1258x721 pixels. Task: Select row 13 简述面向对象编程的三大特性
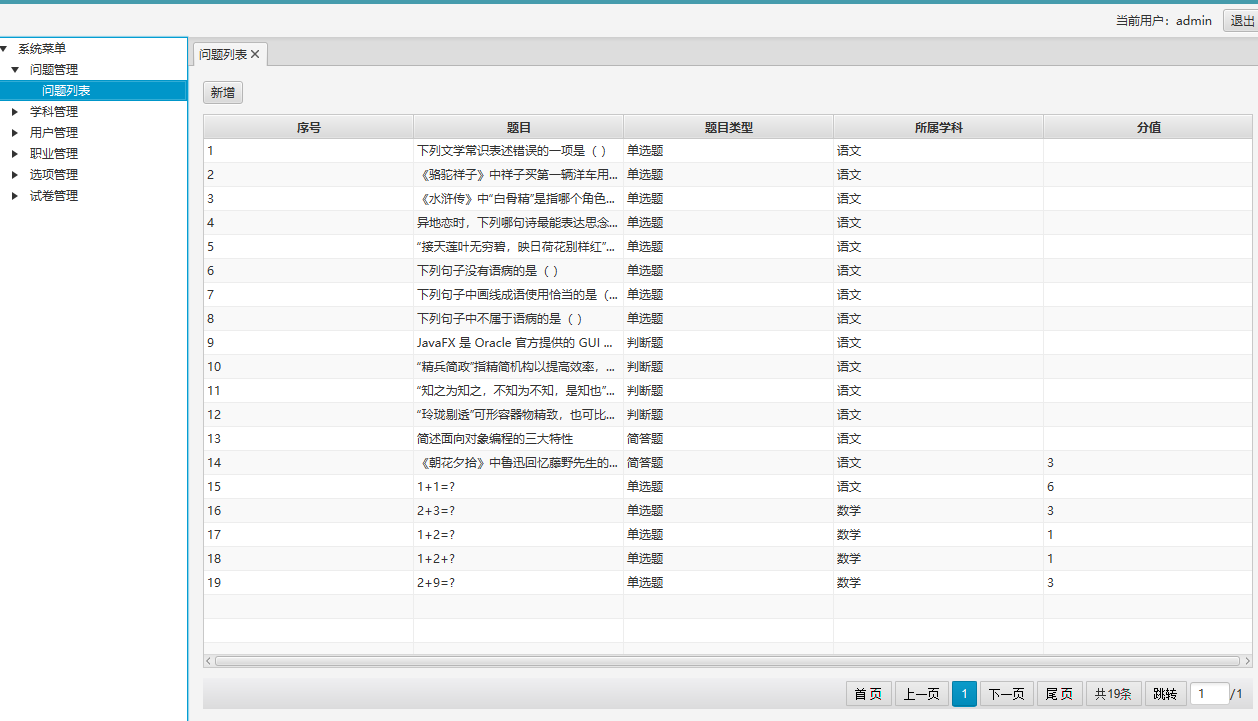(495, 439)
